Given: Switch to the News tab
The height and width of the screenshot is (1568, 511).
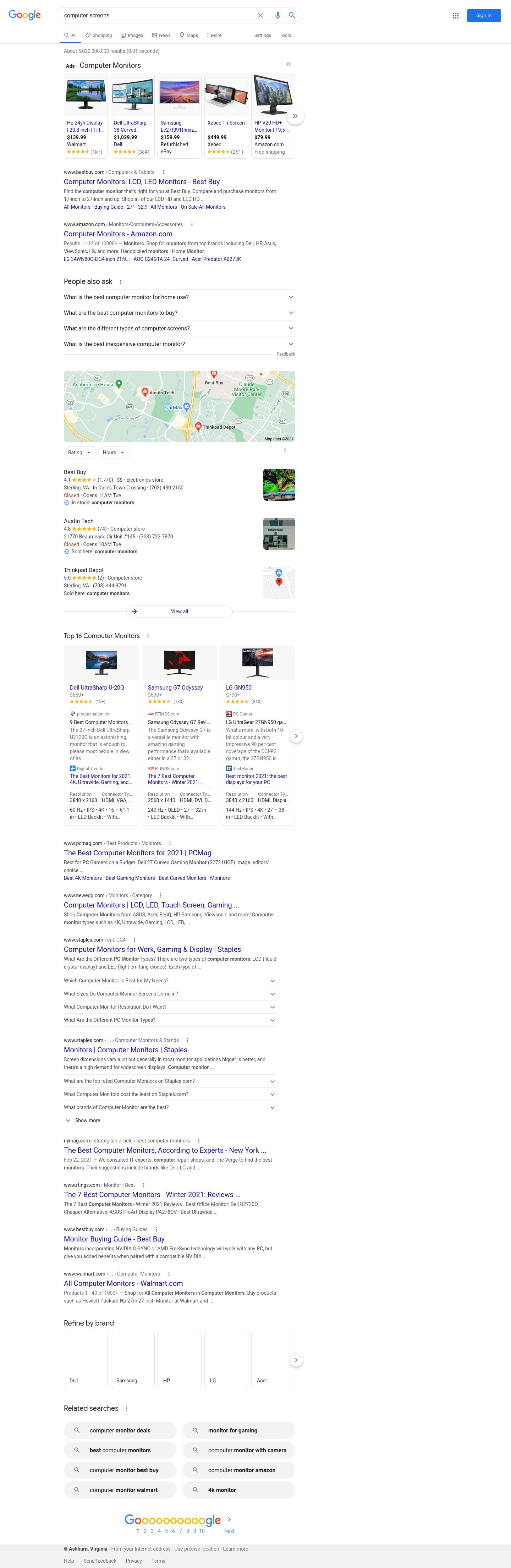Looking at the screenshot, I should (161, 35).
